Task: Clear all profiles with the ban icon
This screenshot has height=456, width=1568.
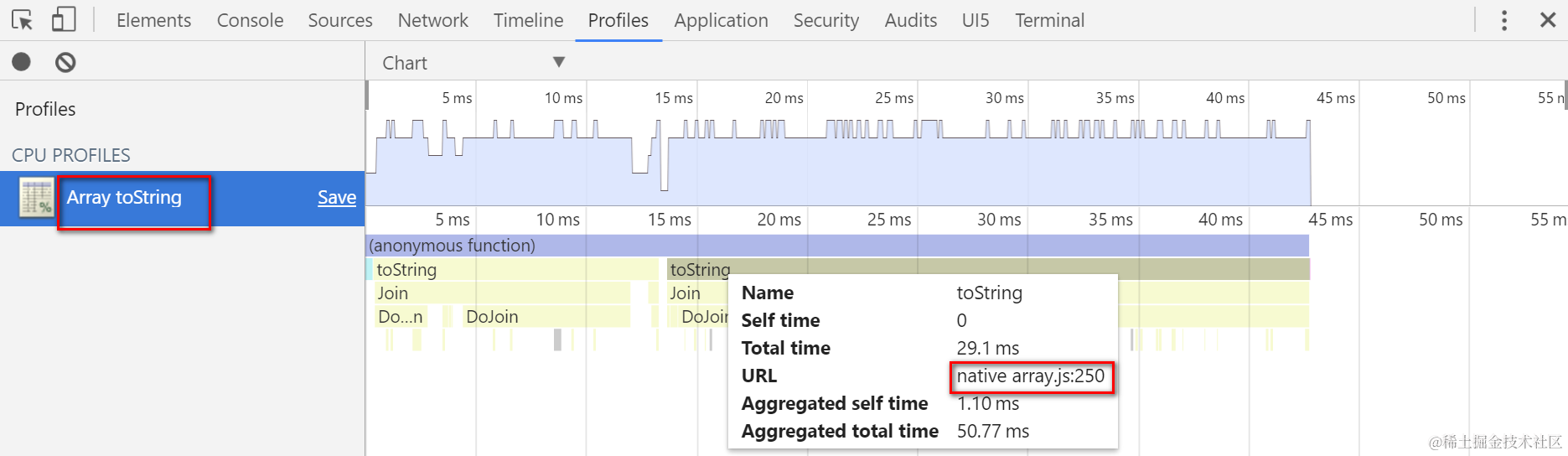Action: tap(65, 62)
